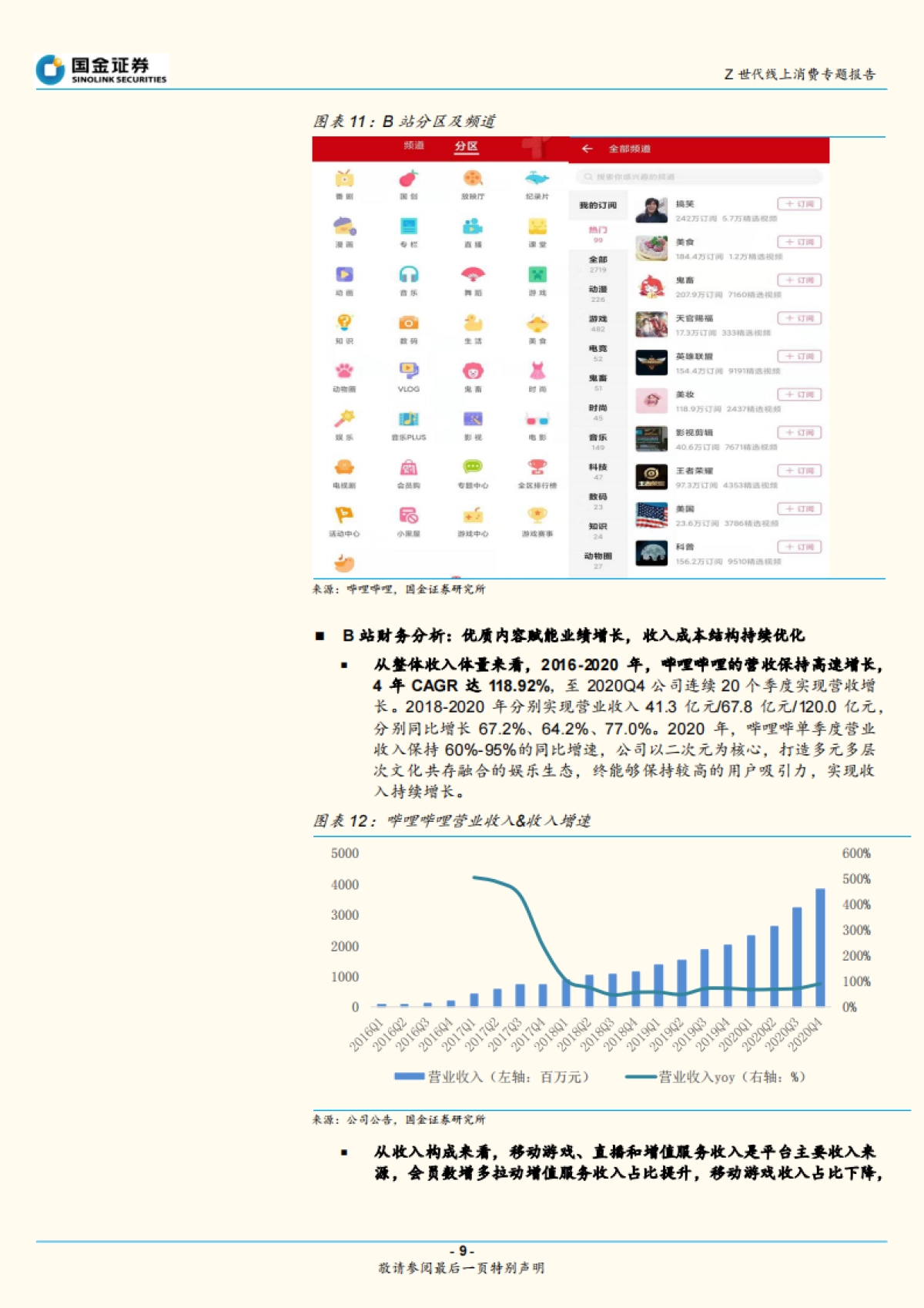Click the 图表 12 chart title
This screenshot has height=1308, width=924.
coord(452,821)
